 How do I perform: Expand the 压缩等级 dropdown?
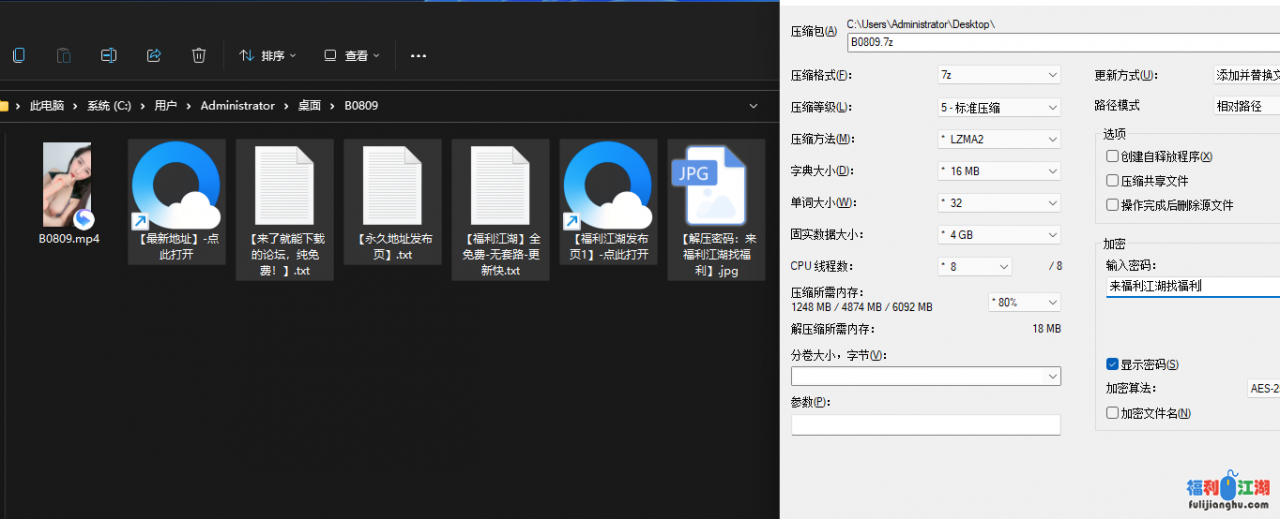click(998, 107)
